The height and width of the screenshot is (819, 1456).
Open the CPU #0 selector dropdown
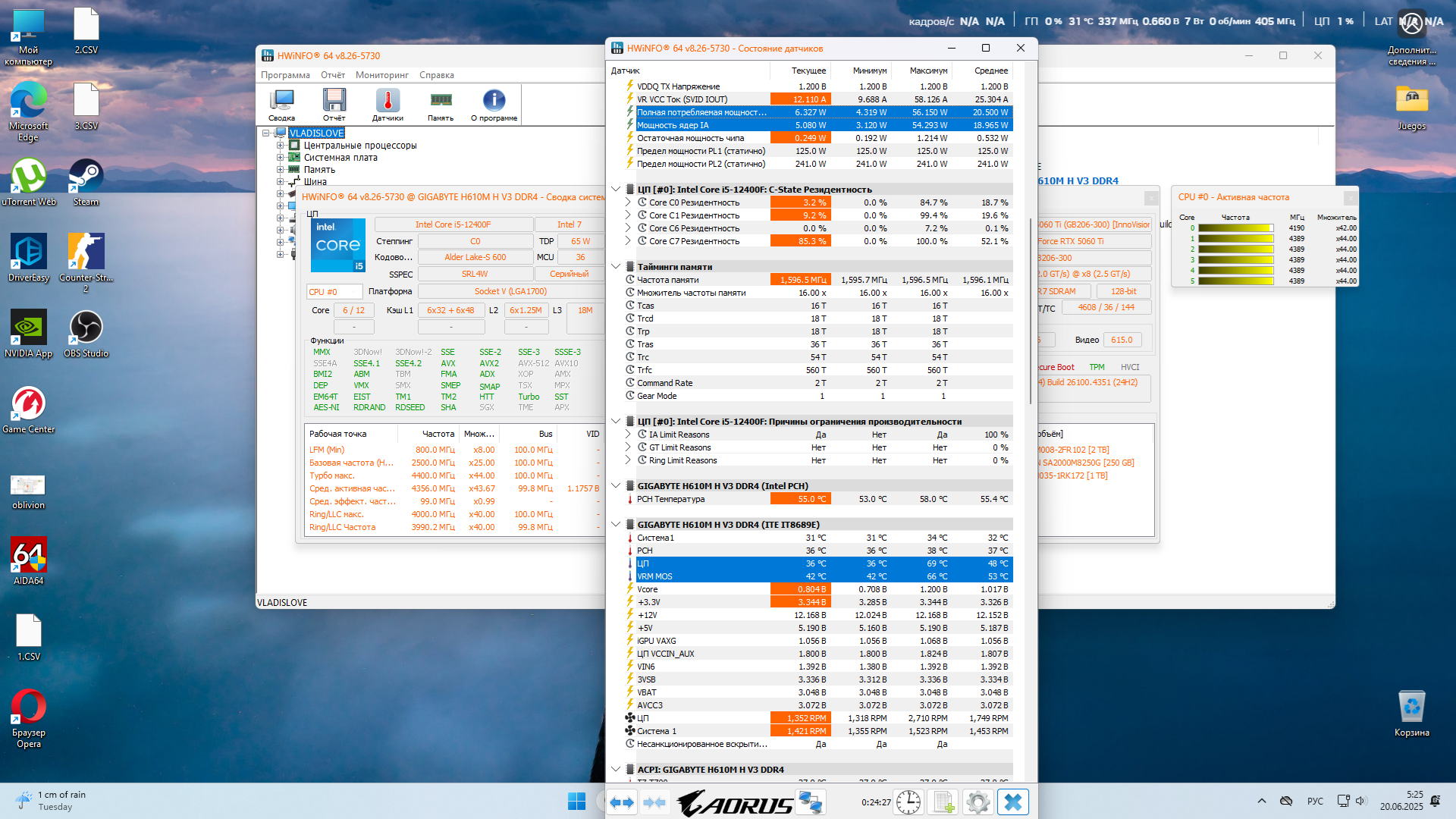pyautogui.click(x=334, y=292)
